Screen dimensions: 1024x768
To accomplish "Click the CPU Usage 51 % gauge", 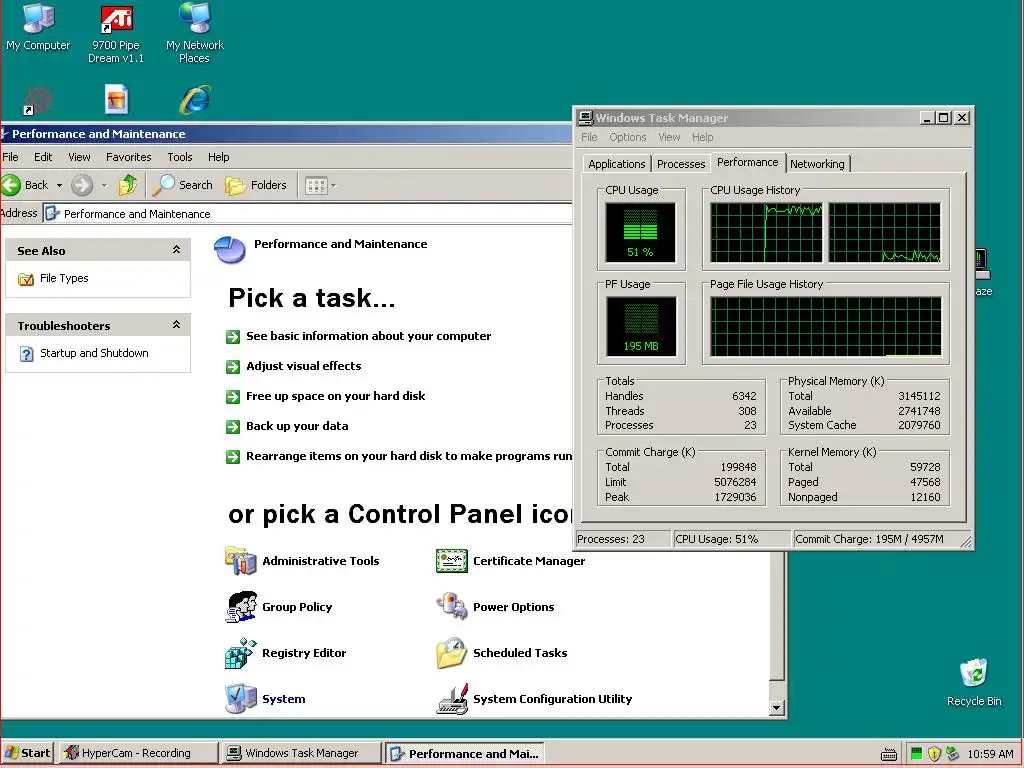I will point(641,232).
